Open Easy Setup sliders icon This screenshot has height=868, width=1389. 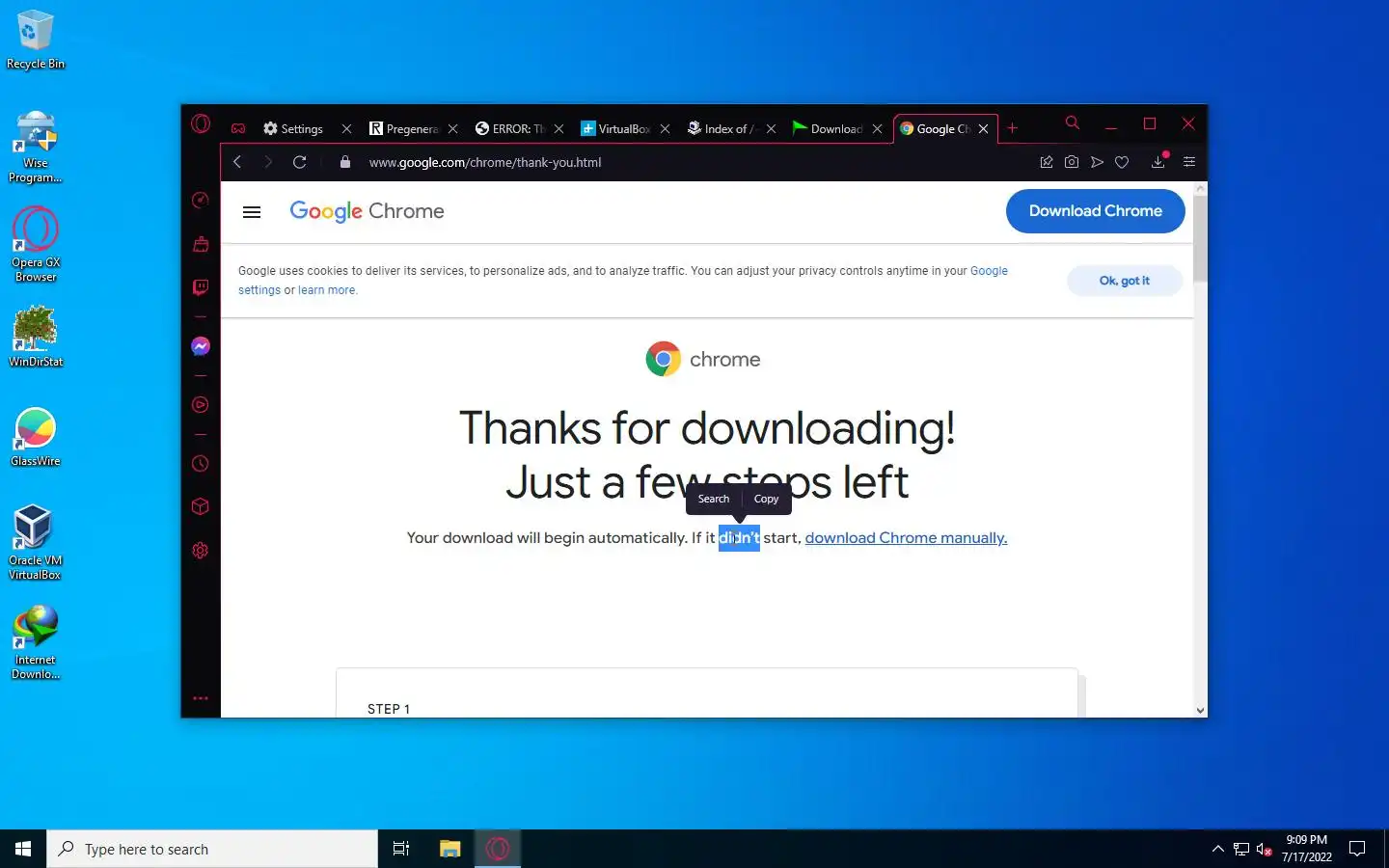coord(1189,162)
